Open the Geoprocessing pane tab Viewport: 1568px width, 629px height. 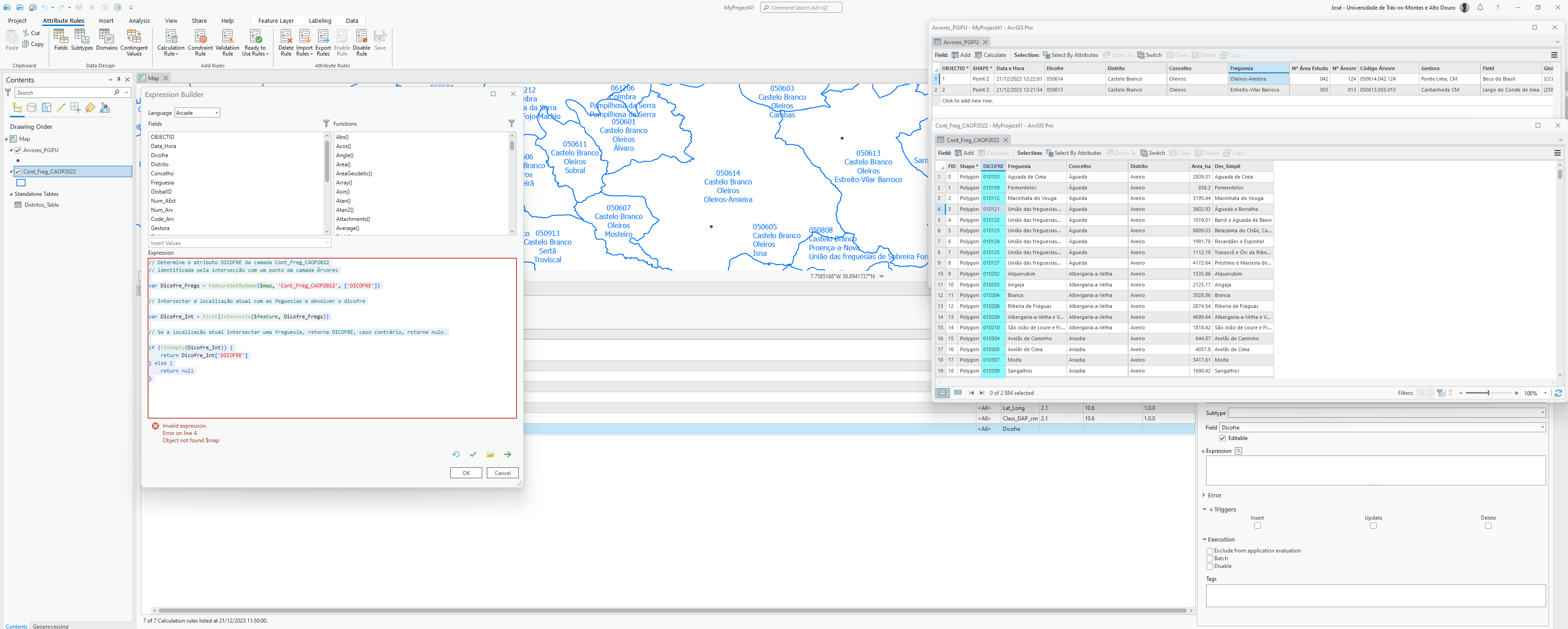[51, 625]
